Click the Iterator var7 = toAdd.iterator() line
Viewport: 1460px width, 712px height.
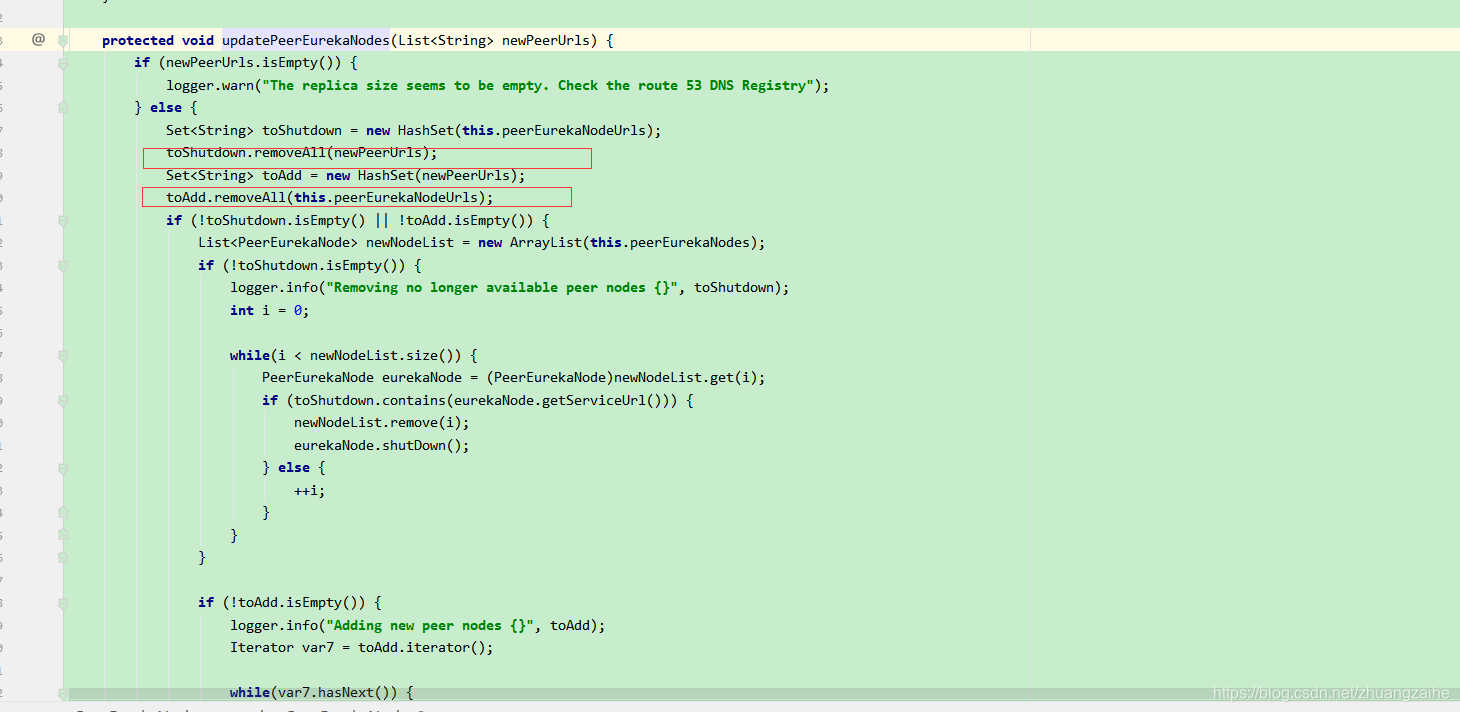362,648
